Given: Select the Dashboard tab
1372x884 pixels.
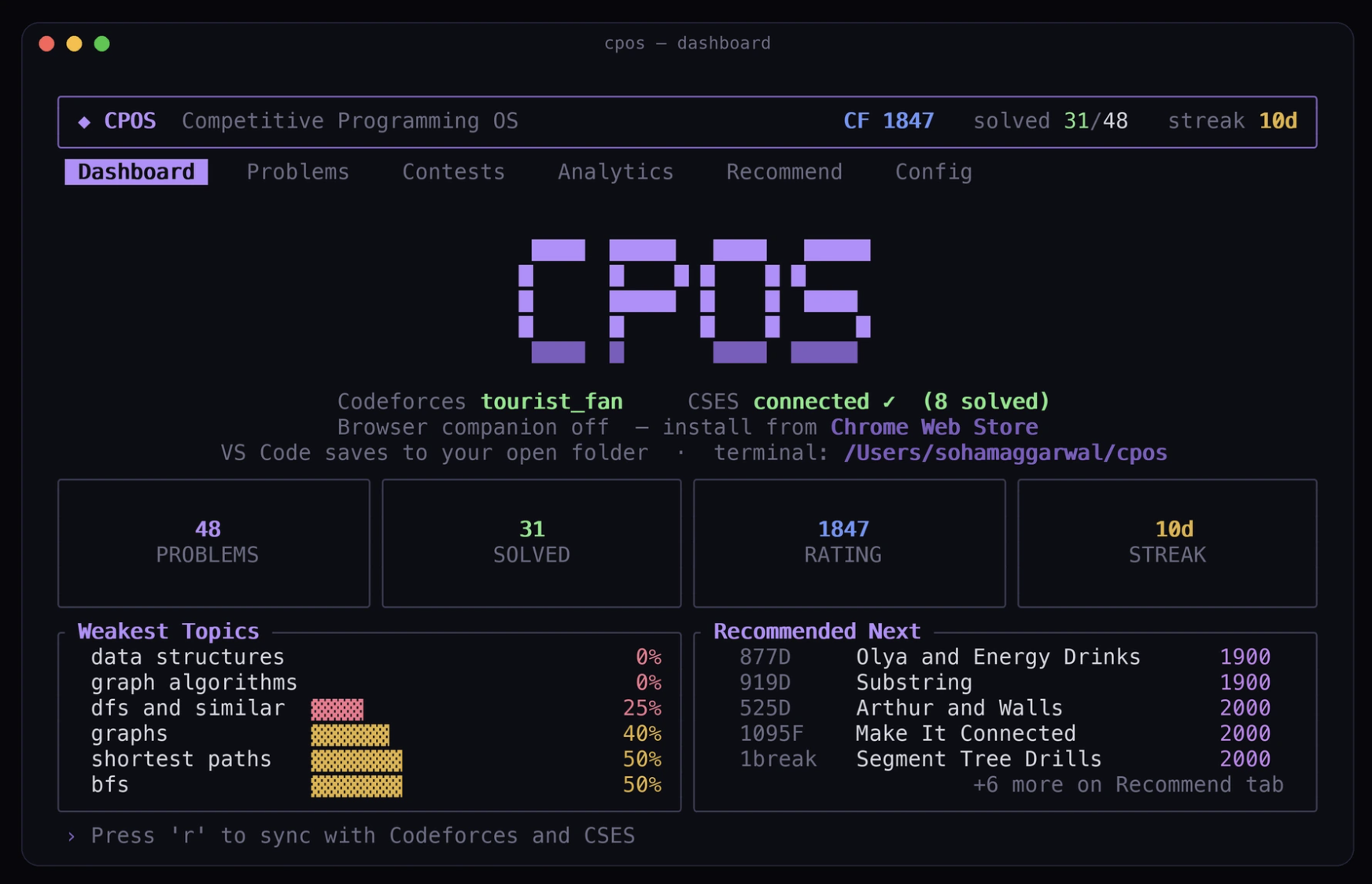Looking at the screenshot, I should [136, 172].
